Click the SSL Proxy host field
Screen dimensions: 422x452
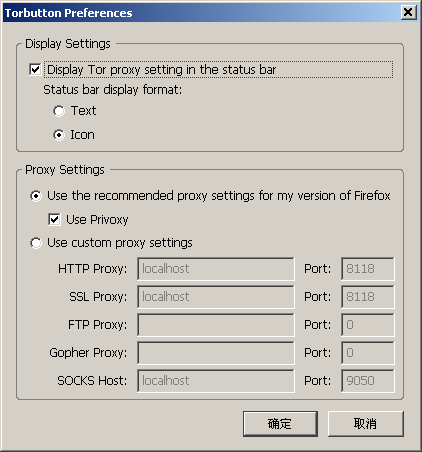[216, 297]
